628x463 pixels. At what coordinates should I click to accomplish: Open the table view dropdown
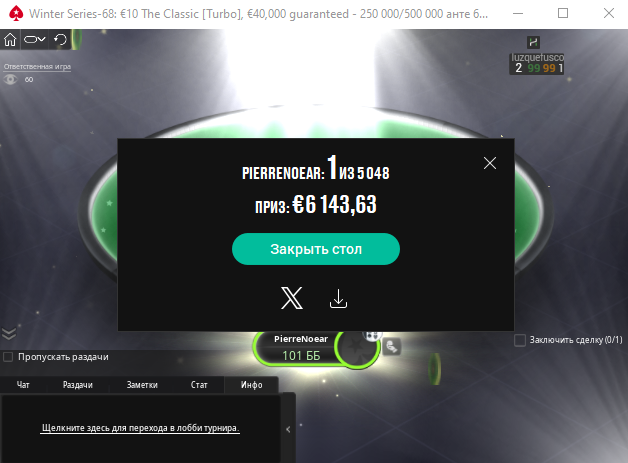coord(35,39)
